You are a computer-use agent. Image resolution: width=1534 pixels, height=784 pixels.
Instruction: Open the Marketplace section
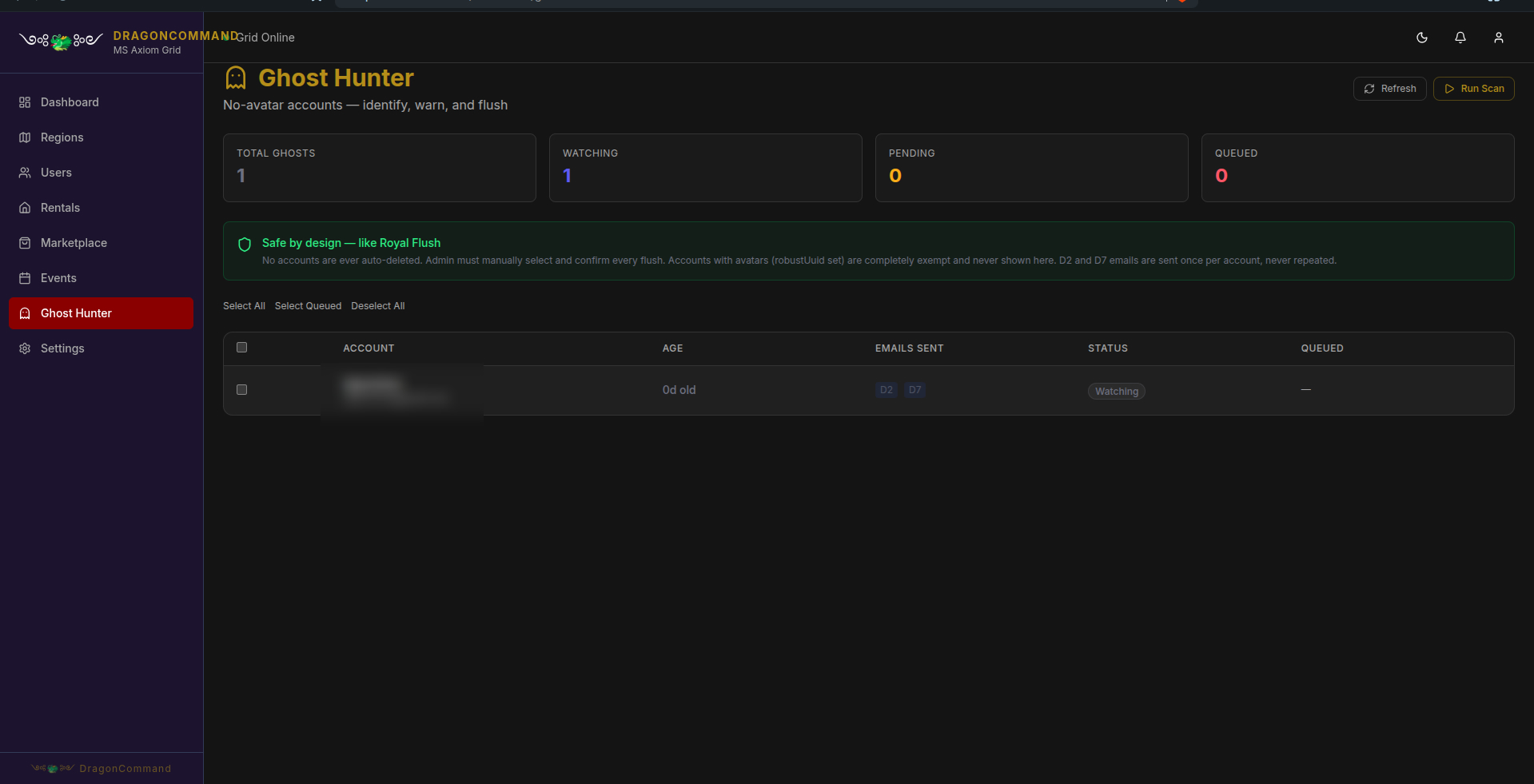(x=101, y=243)
